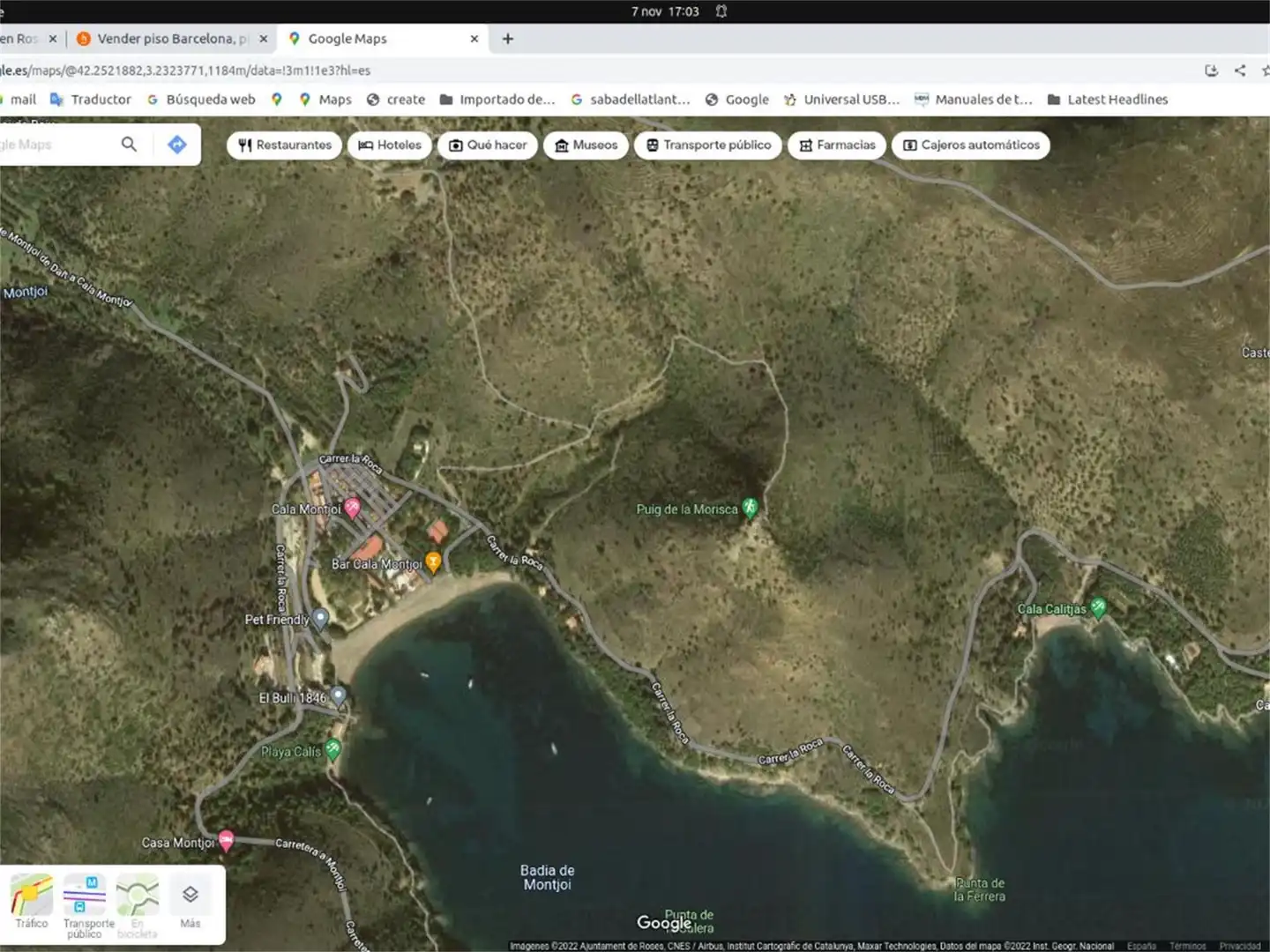This screenshot has width=1270, height=952.
Task: Click the Playa Calís beach pin
Action: coord(332,749)
